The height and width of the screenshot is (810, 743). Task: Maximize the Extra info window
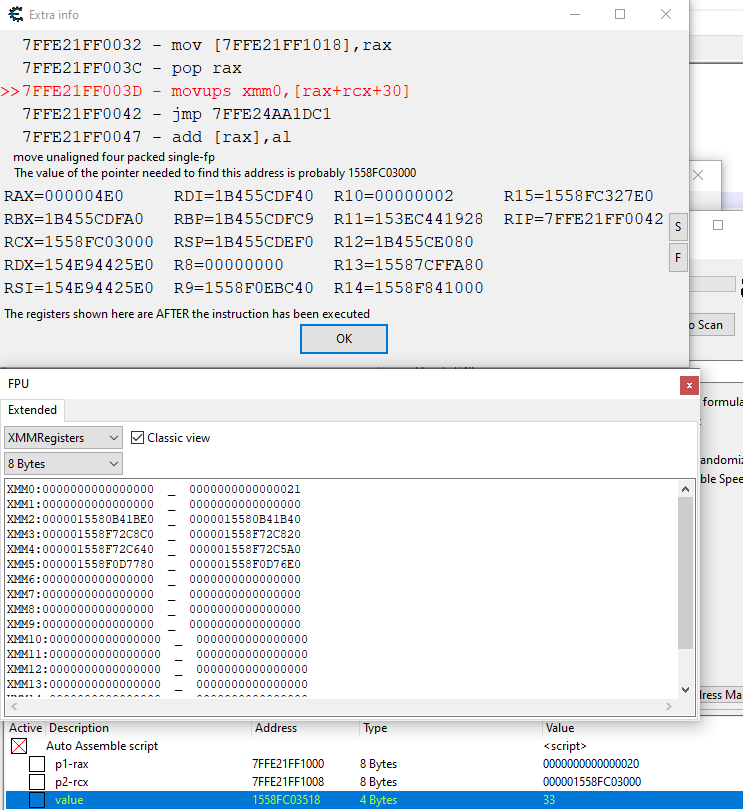coord(620,15)
